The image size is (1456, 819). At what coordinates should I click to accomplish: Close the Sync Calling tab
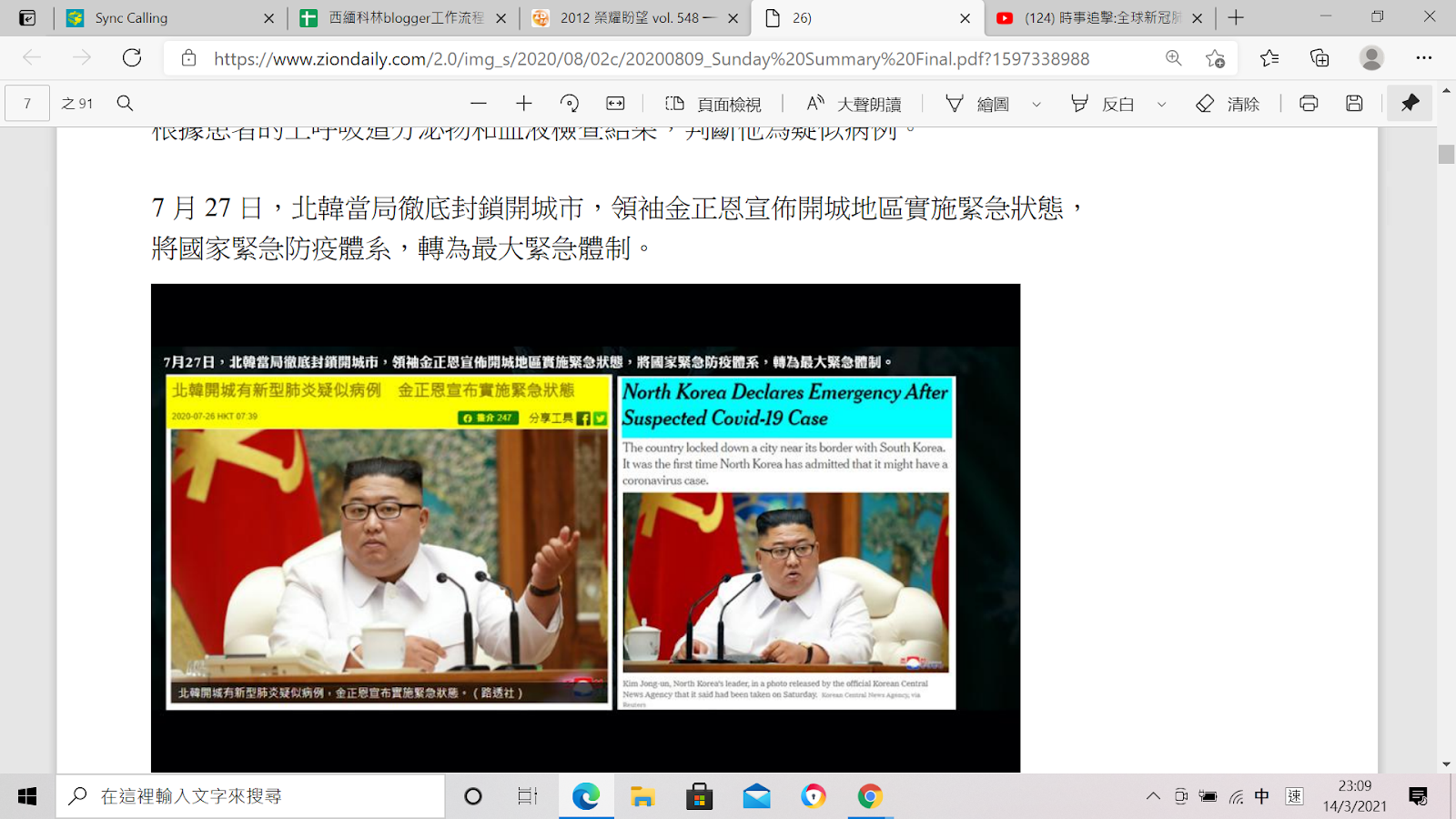pos(268,18)
